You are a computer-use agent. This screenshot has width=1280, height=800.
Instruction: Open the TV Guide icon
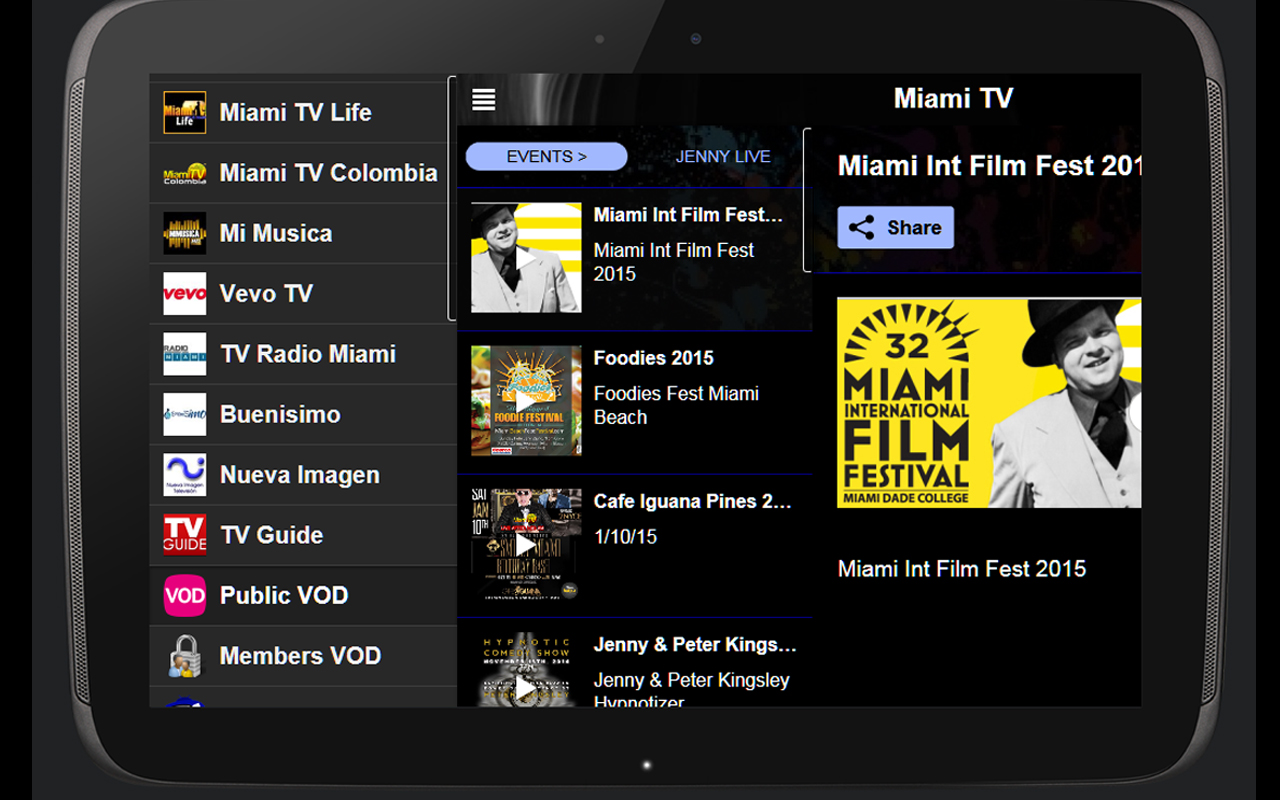[x=184, y=534]
